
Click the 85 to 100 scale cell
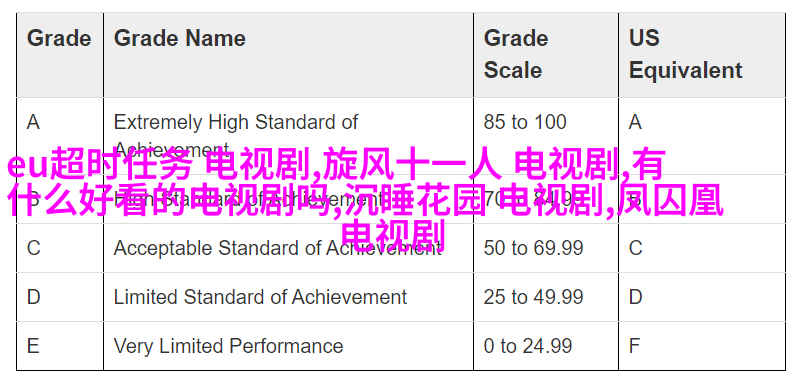[546, 136]
